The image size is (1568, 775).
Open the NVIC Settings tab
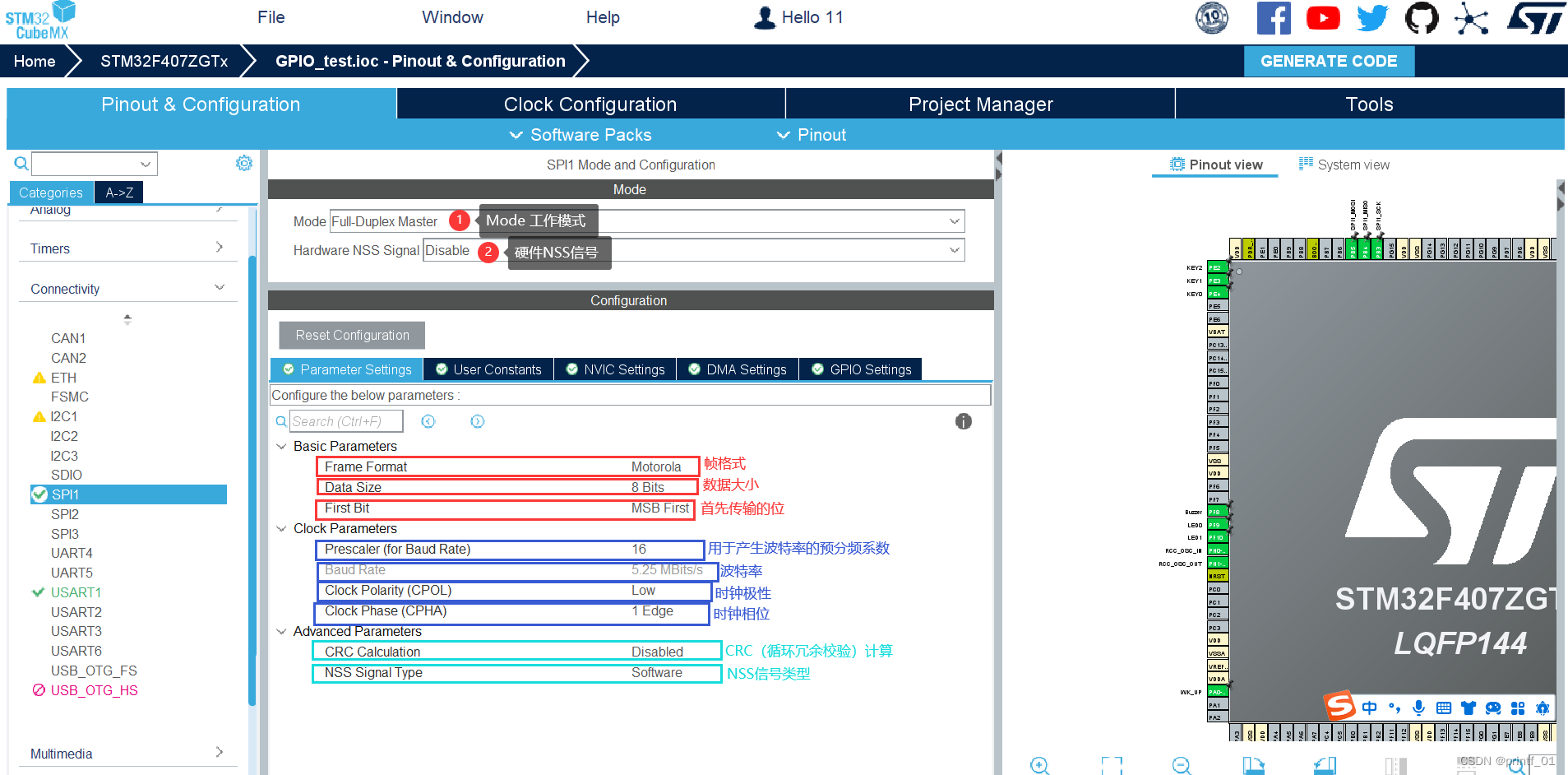[616, 369]
